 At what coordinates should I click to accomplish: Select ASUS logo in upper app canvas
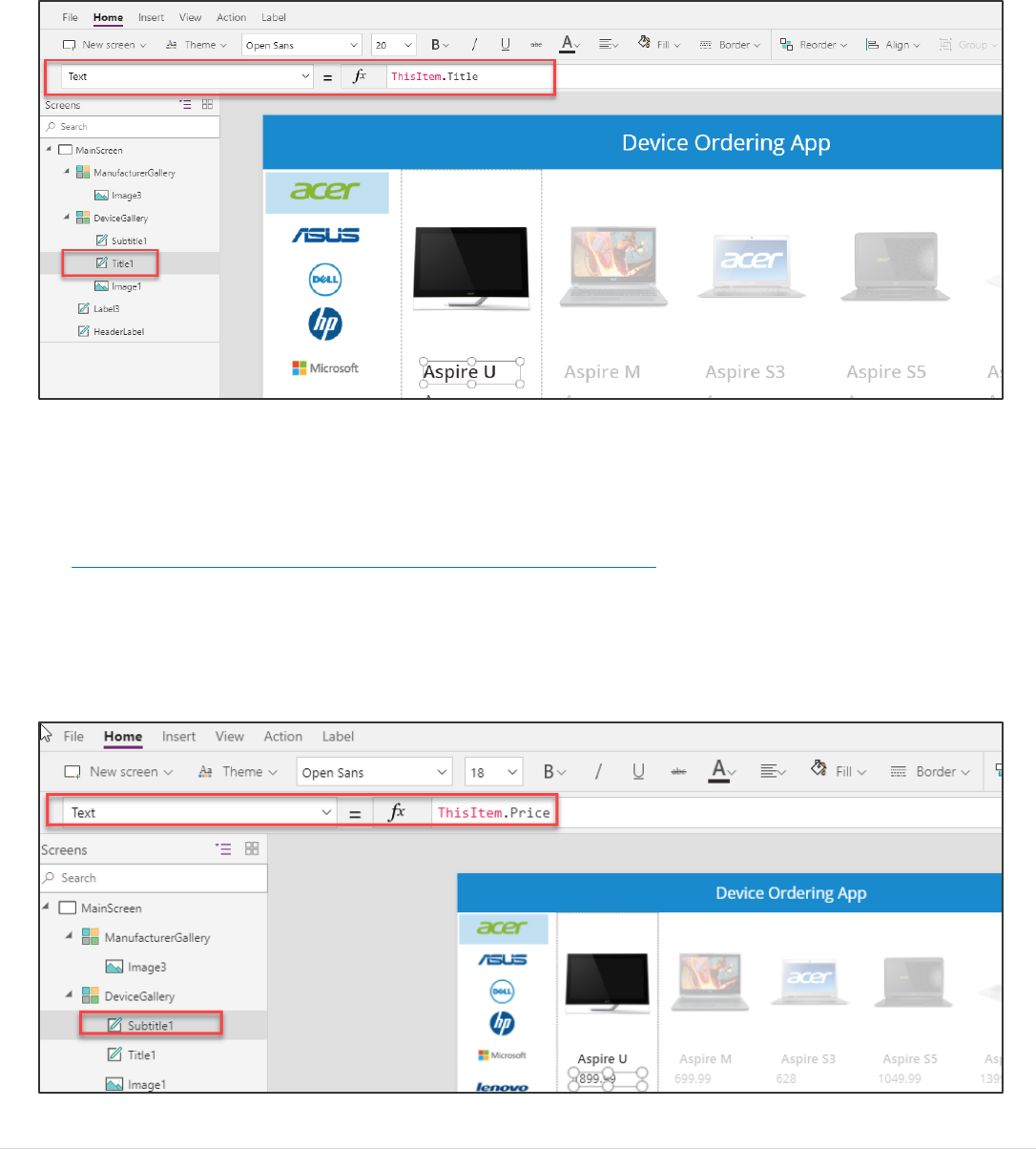(325, 235)
